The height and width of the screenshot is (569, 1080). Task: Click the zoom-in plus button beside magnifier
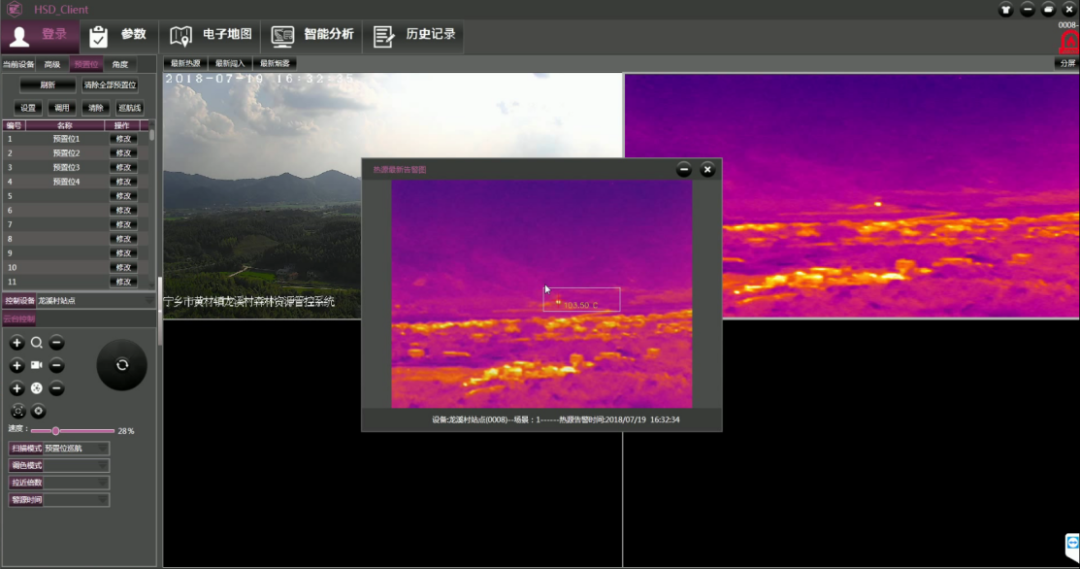(x=17, y=343)
